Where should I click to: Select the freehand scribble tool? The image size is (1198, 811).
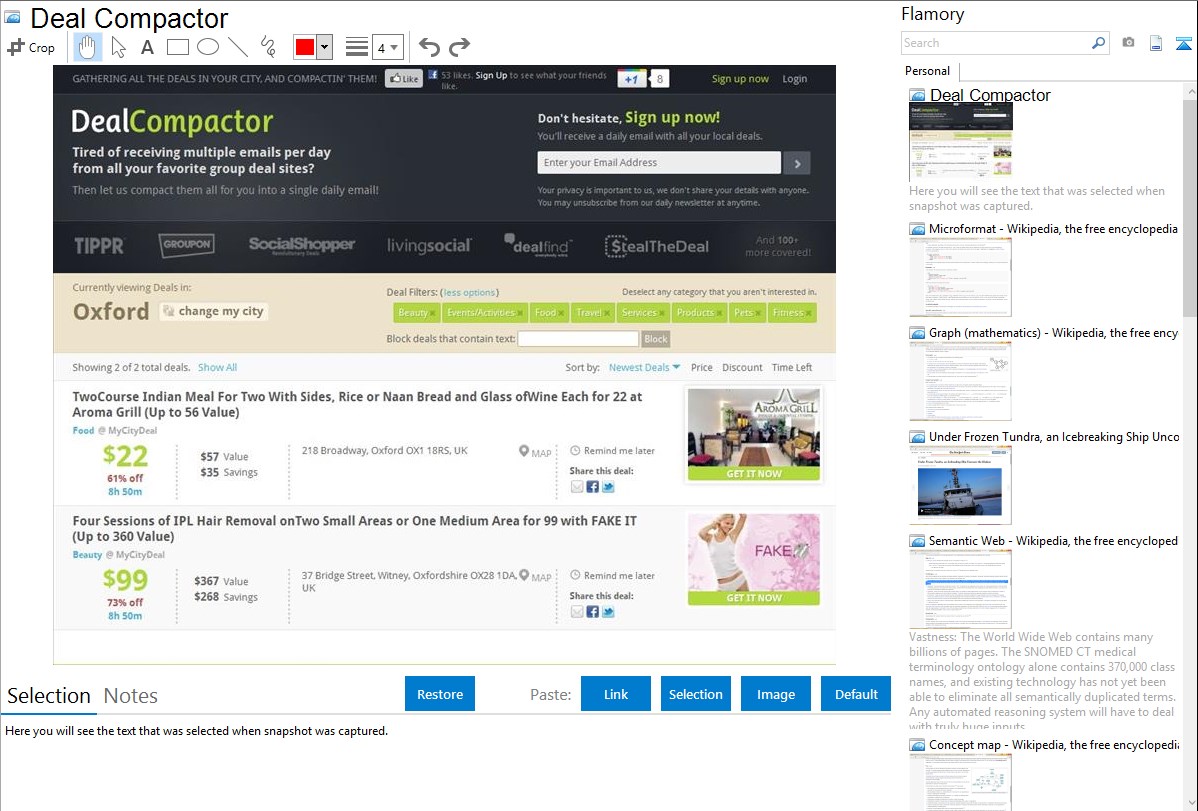coord(268,47)
